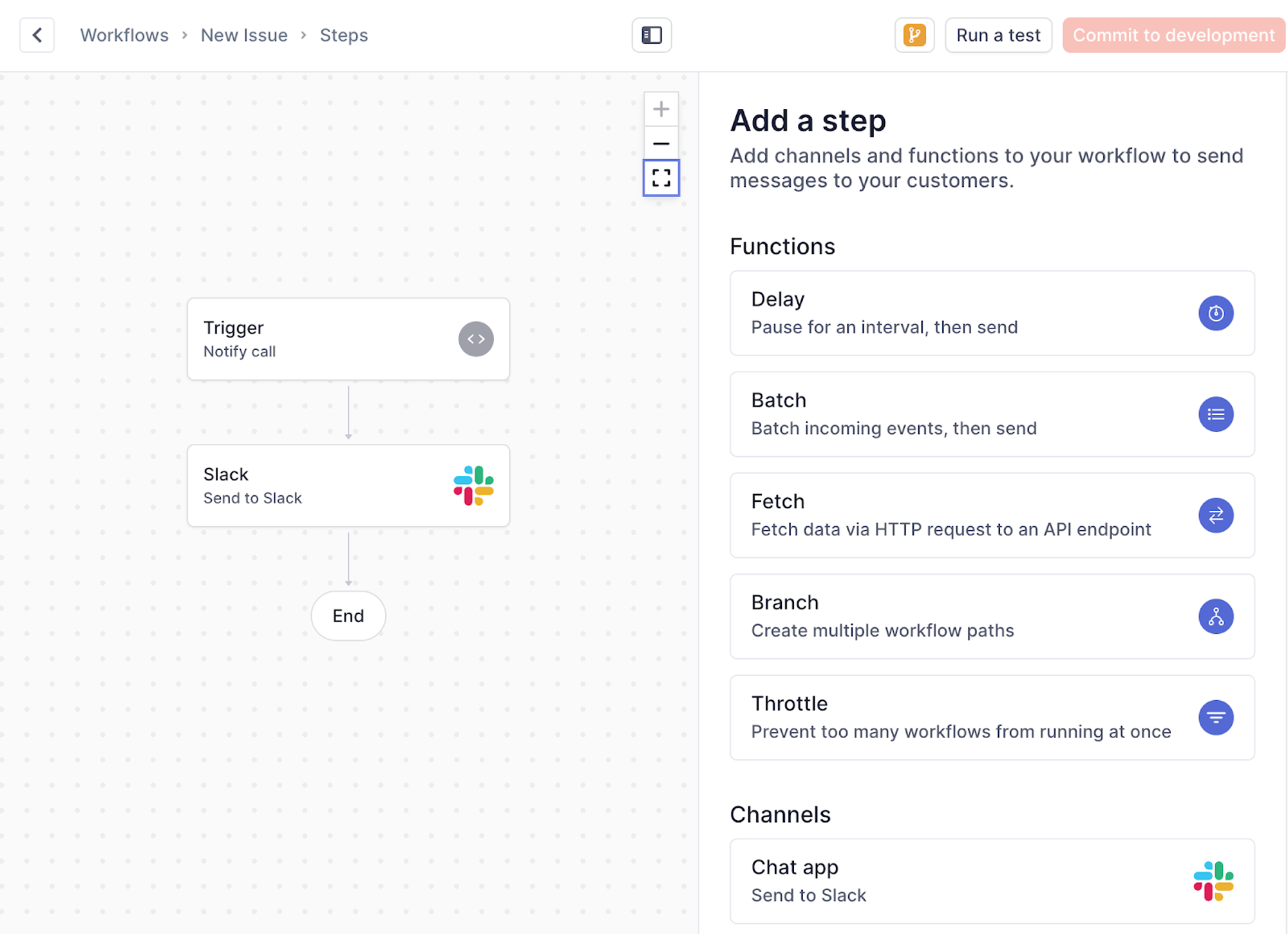1288x934 pixels.
Task: Click the Throttle function icon
Action: [x=1216, y=717]
